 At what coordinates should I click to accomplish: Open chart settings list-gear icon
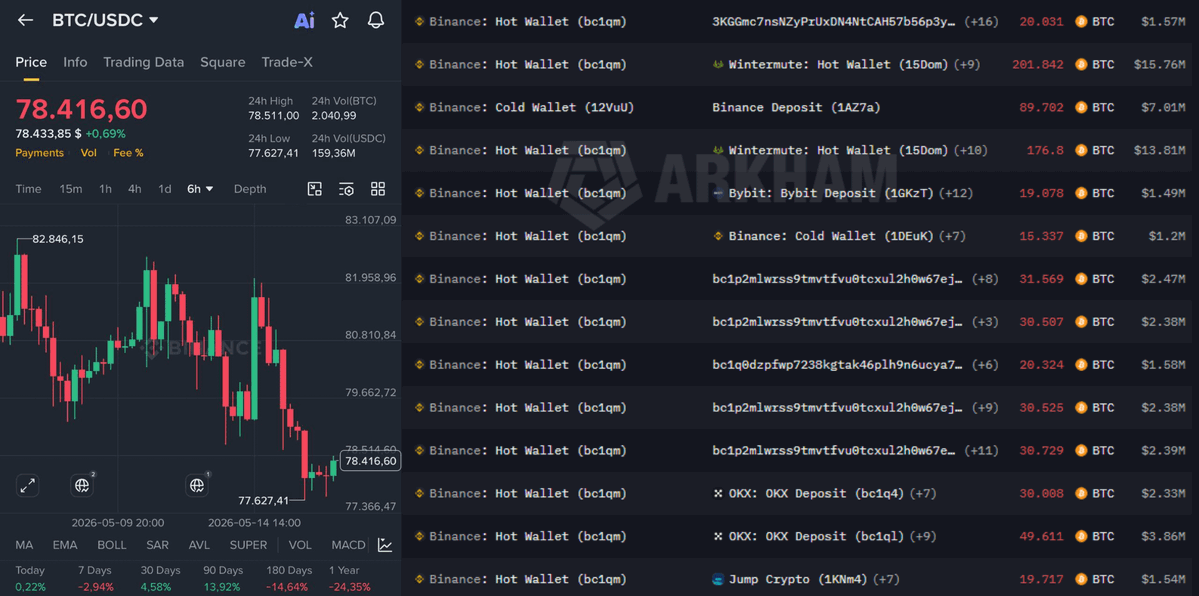tap(346, 189)
